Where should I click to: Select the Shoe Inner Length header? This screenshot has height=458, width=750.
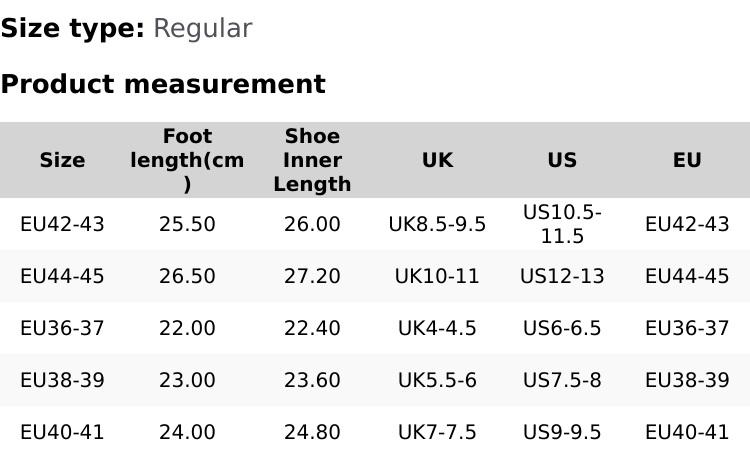[312, 160]
